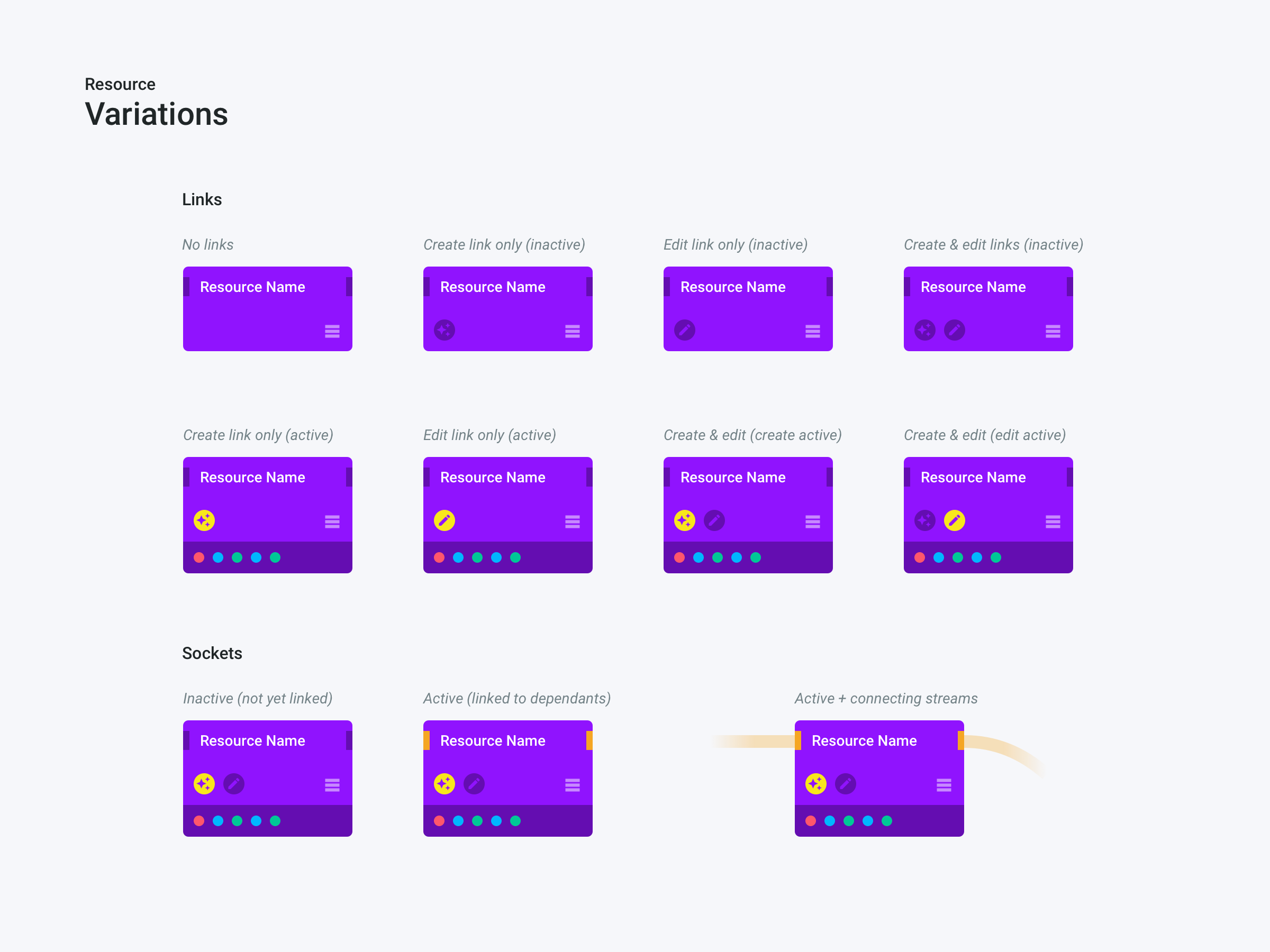Click orange left socket on 'Active (linked to dependants)' card
Image resolution: width=1270 pixels, height=952 pixels.
(427, 740)
